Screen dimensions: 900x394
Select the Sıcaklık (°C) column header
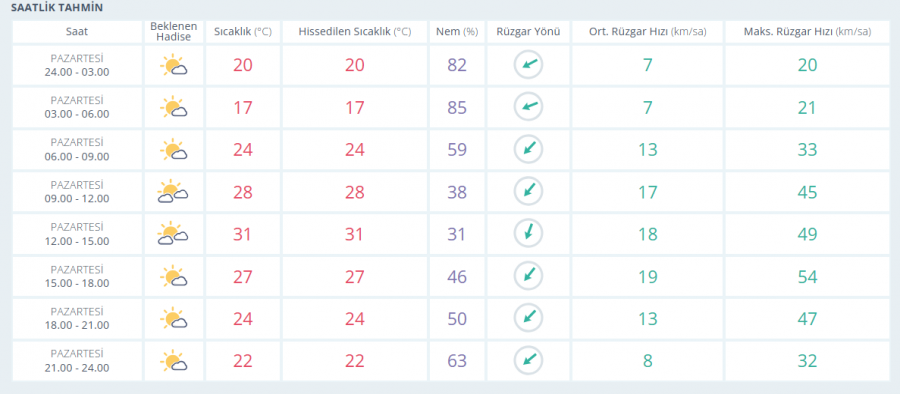243,32
